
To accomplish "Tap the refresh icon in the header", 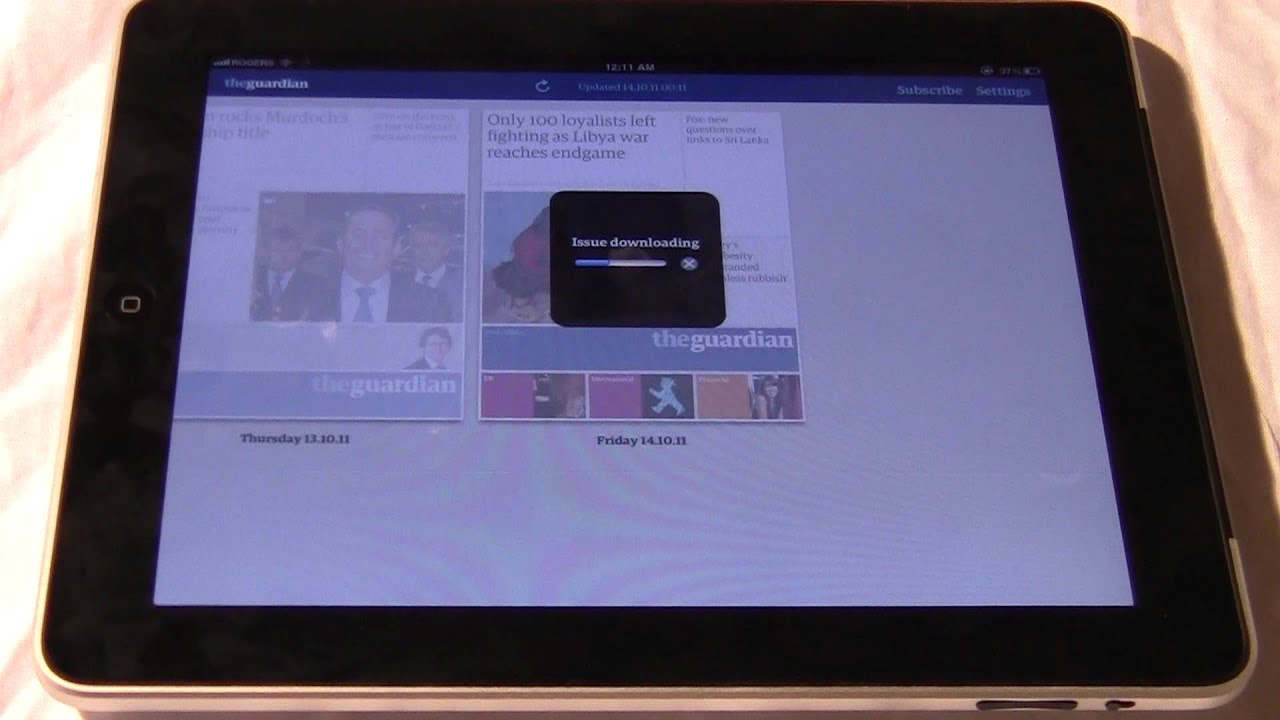I will click(x=543, y=87).
